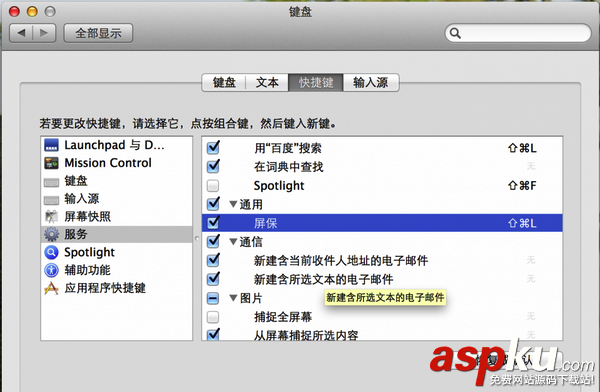
Task: Select the 在词典中查找 service row
Action: [x=382, y=167]
